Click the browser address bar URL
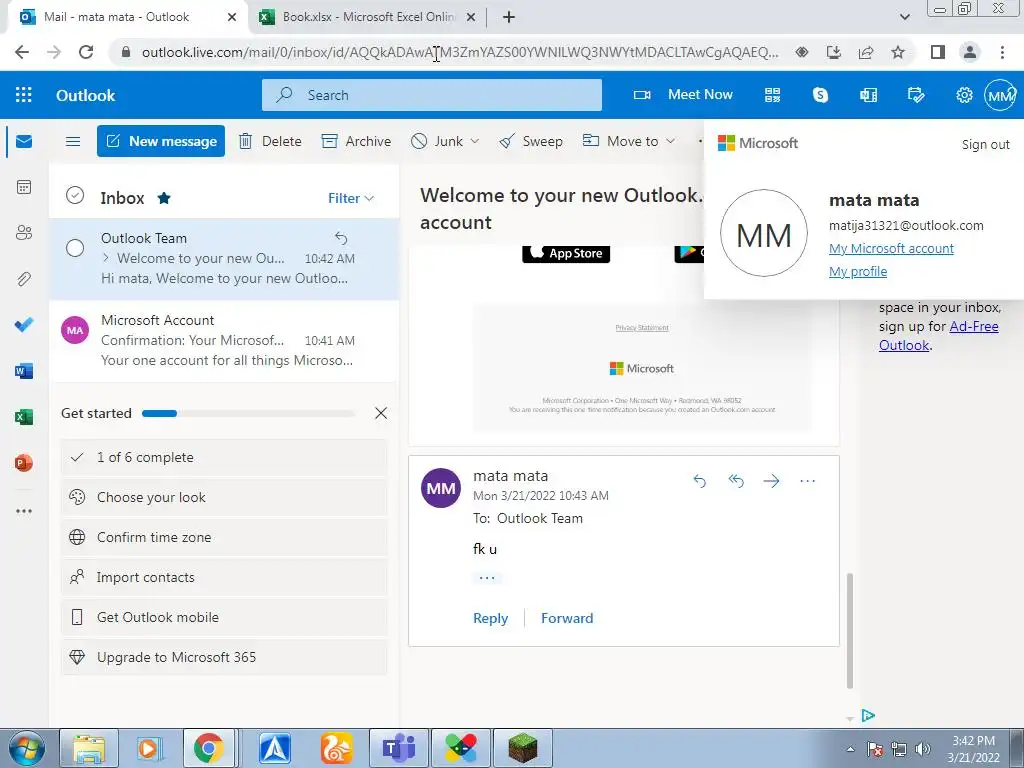The height and width of the screenshot is (768, 1024). point(460,52)
